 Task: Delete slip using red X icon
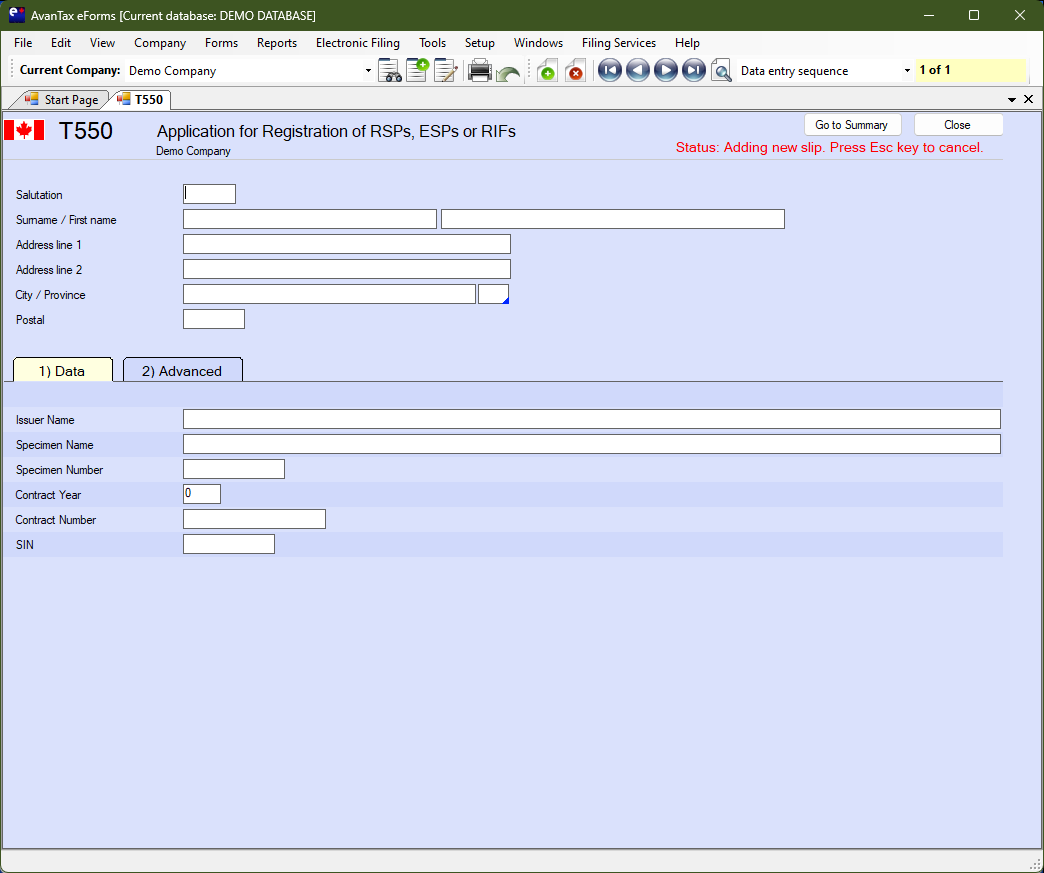tap(575, 71)
